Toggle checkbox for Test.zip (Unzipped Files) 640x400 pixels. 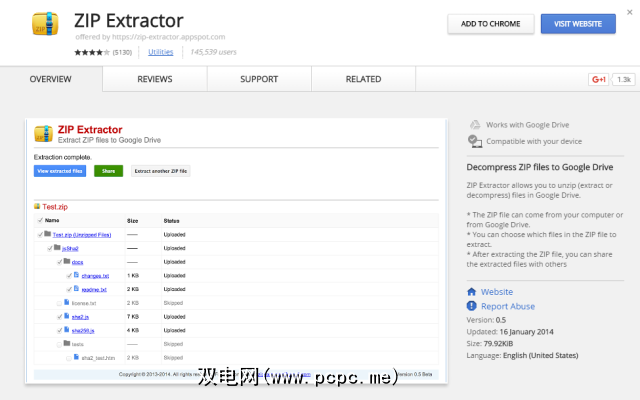coord(40,235)
